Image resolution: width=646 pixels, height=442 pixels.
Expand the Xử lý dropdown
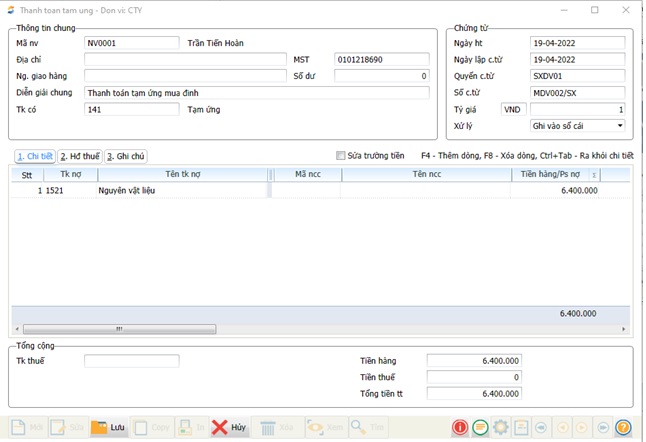click(620, 126)
